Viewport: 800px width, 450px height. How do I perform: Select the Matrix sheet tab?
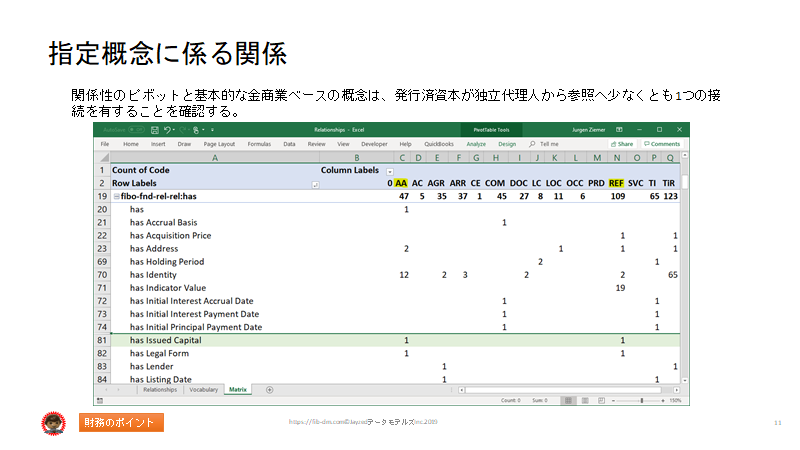click(x=238, y=390)
